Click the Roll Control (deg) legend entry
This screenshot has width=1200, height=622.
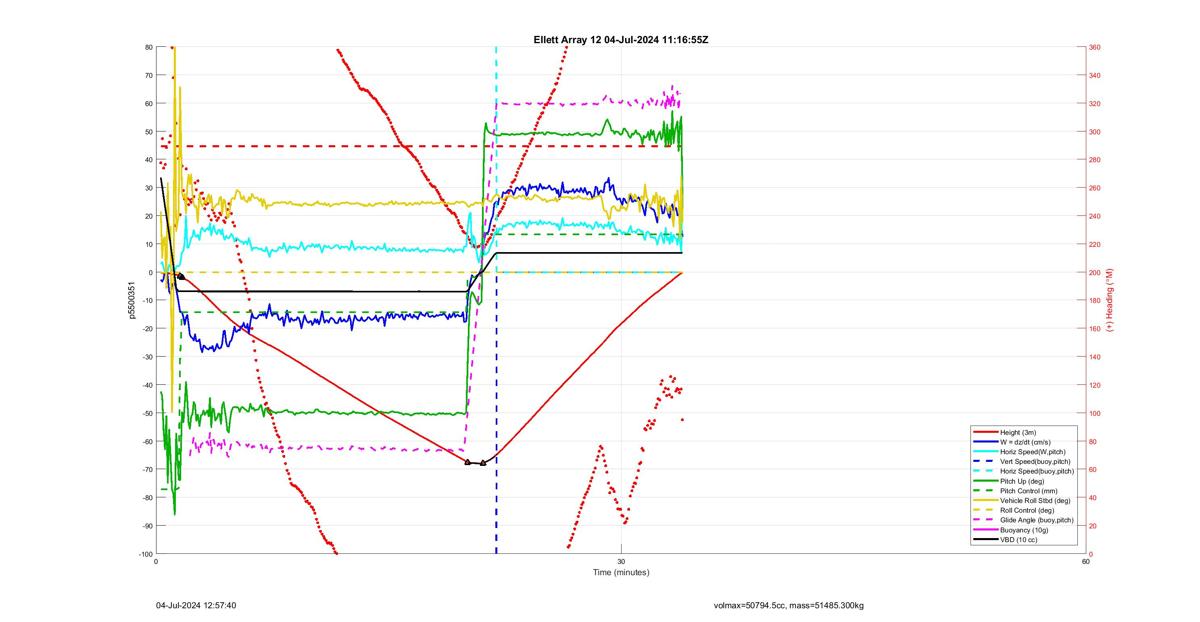1025,510
